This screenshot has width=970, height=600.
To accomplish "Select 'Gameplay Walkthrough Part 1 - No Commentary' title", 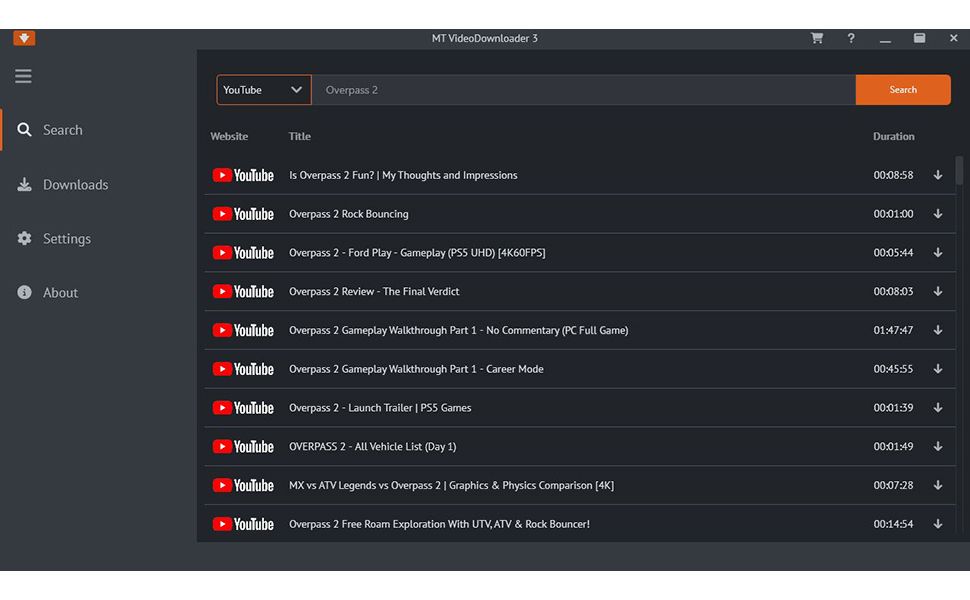I will 458,330.
